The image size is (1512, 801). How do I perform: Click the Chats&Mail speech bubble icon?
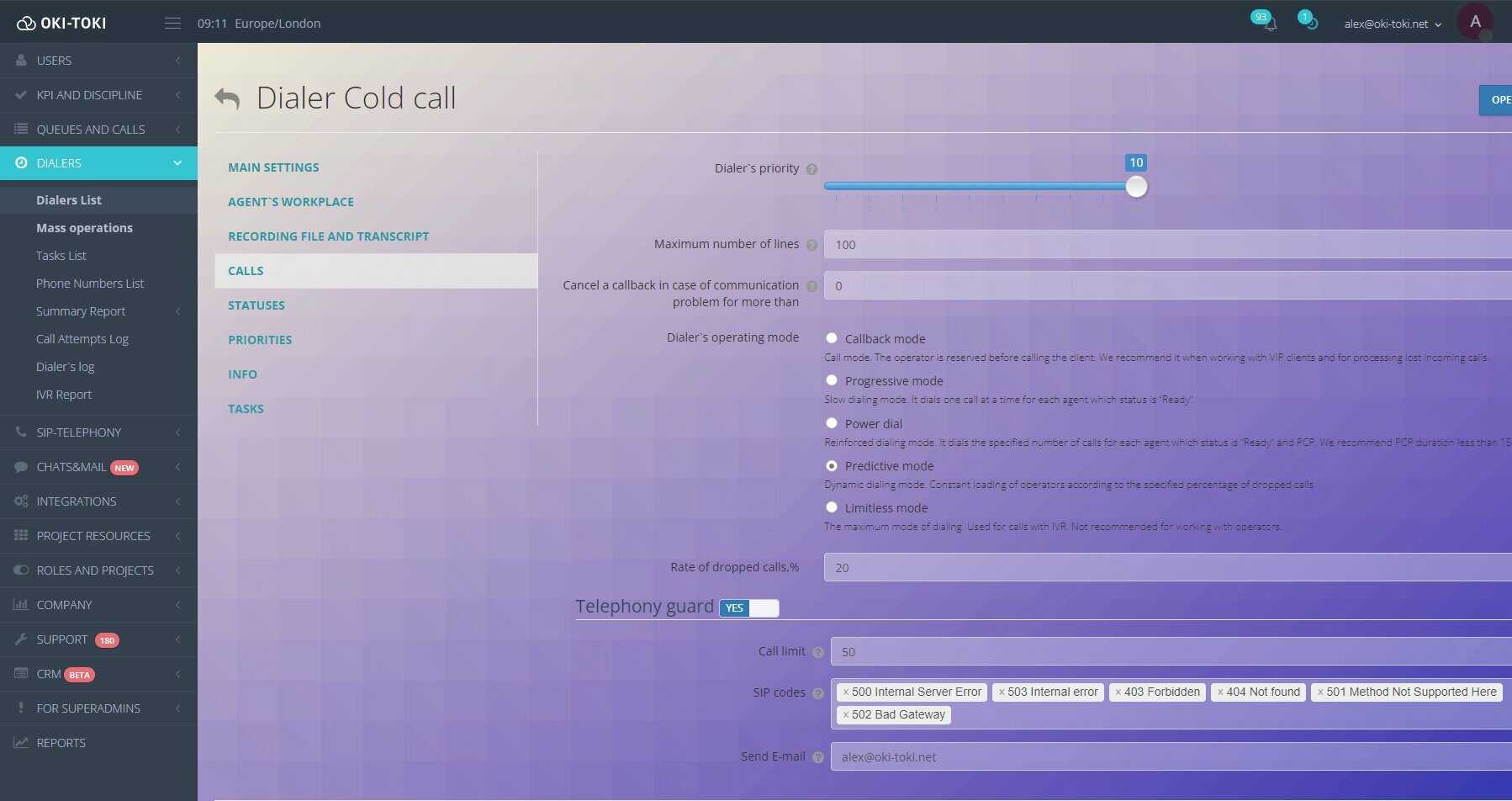[21, 466]
